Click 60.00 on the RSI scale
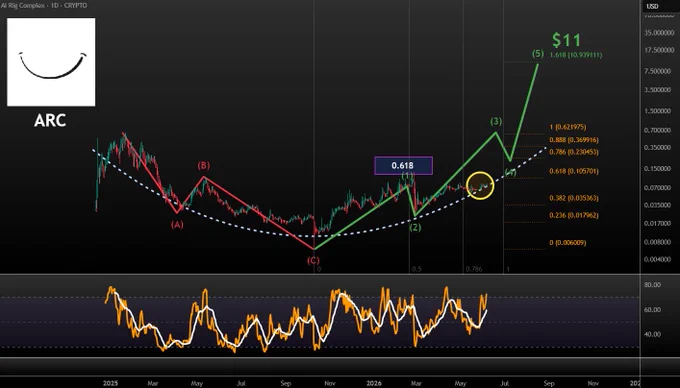The image size is (680, 388). pos(652,310)
